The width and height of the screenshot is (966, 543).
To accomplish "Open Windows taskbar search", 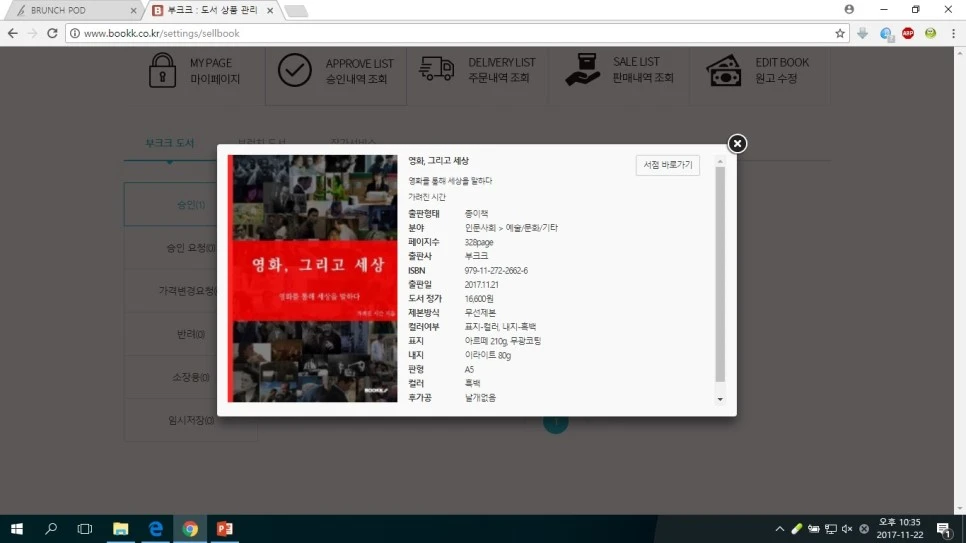I will pos(51,529).
